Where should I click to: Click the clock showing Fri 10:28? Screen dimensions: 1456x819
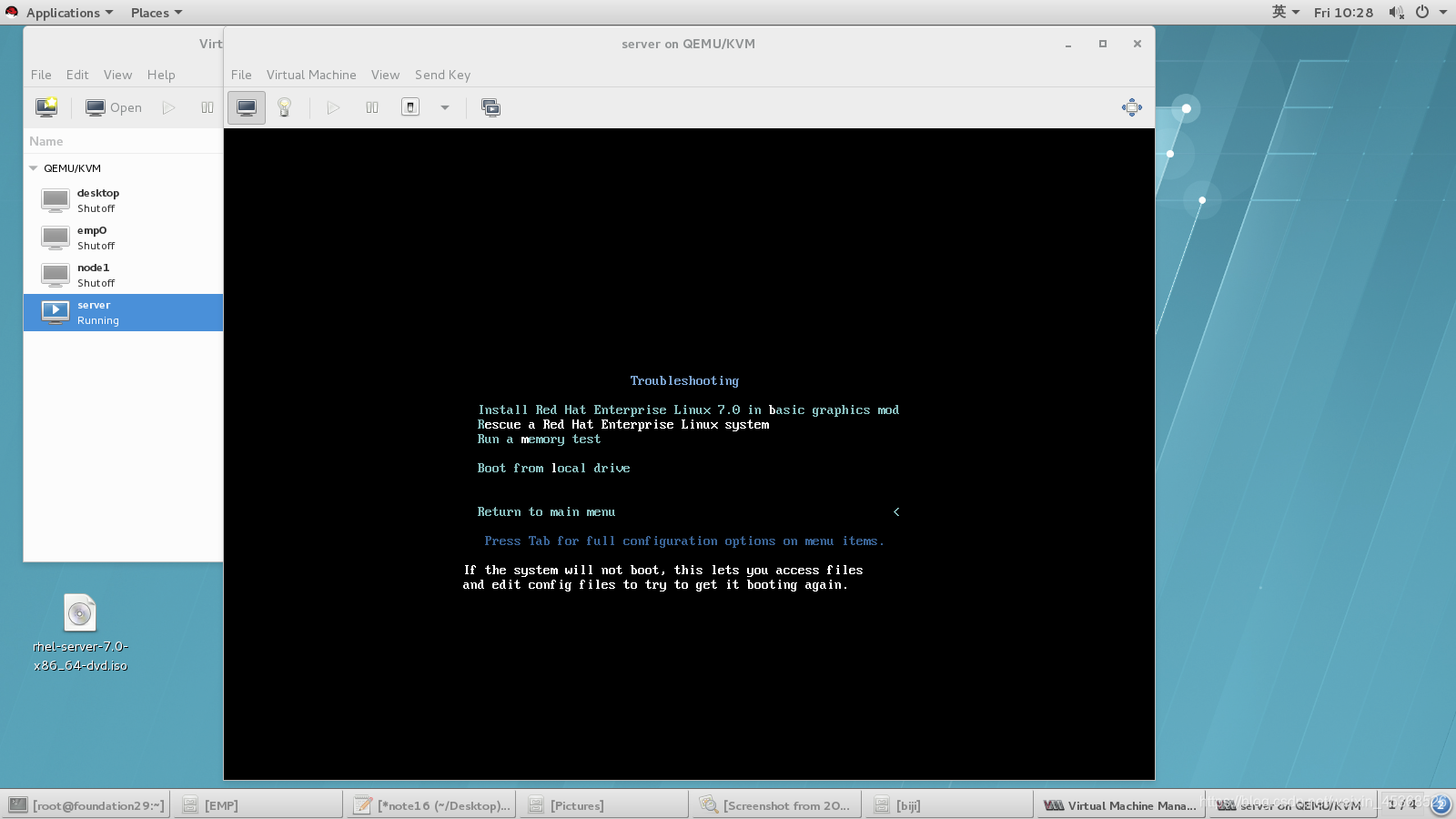point(1343,13)
